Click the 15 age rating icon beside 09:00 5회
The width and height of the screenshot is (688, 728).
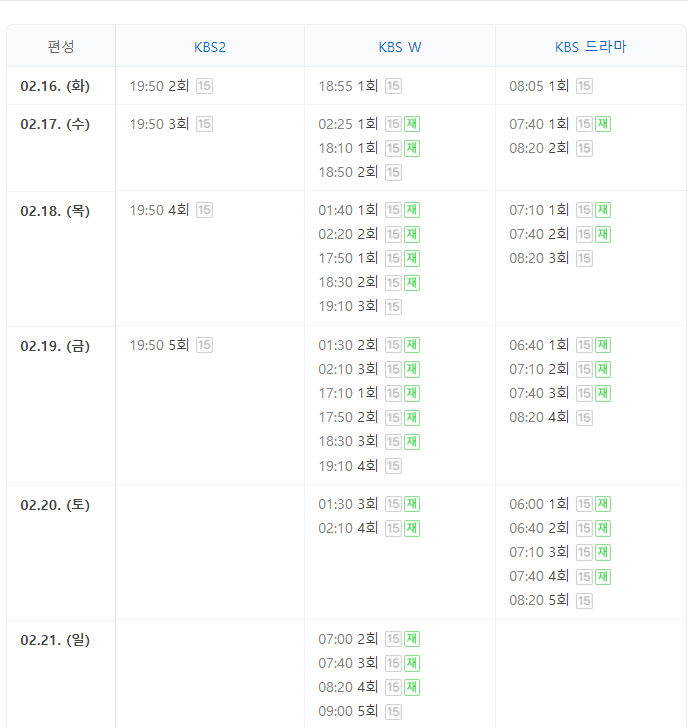pos(393,711)
